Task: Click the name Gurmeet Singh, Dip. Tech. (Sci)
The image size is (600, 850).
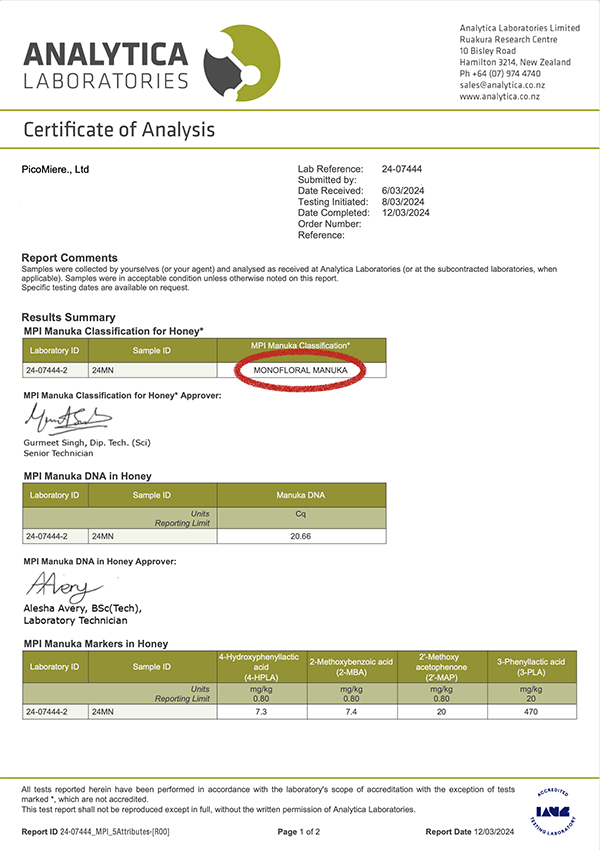Action: [x=87, y=443]
